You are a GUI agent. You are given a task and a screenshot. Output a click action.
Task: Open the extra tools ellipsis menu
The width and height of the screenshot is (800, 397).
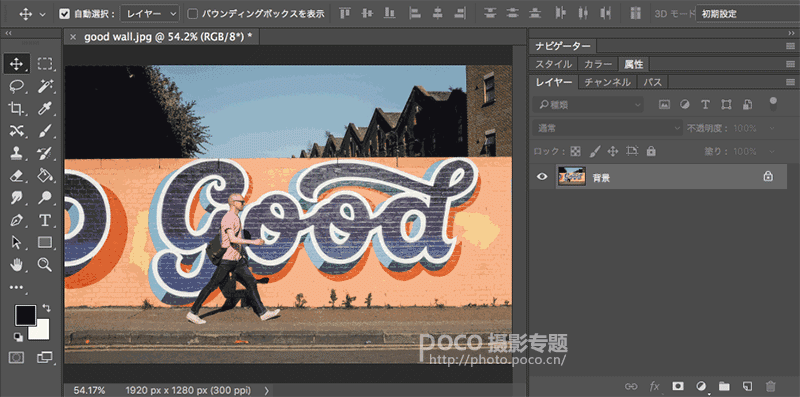[16, 287]
